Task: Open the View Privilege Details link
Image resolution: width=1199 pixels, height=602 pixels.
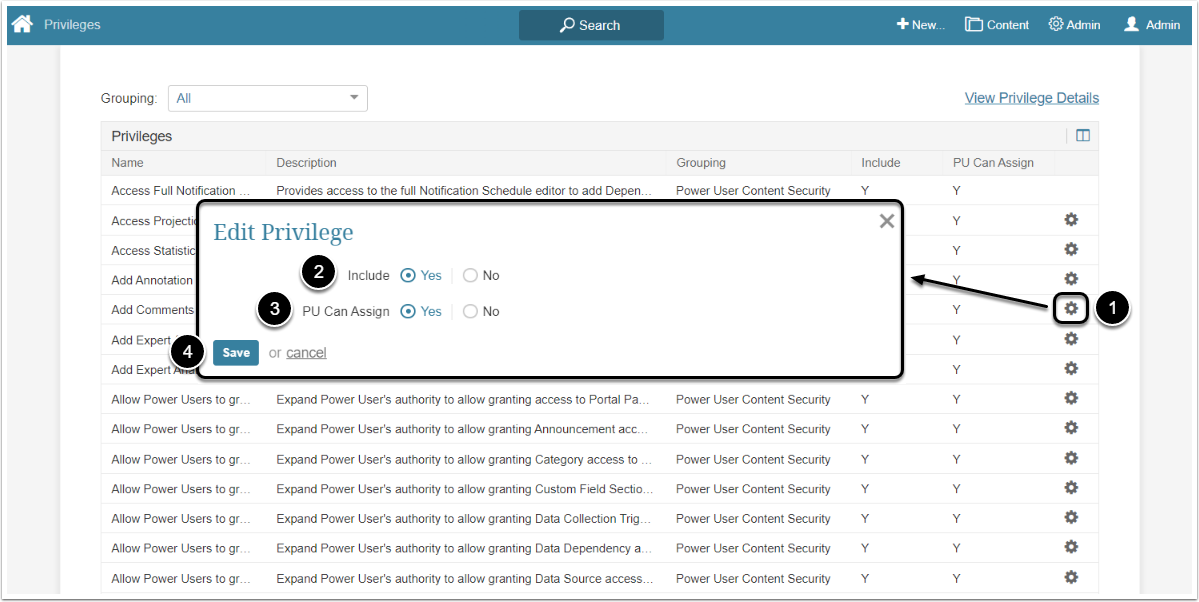Action: click(x=1031, y=98)
